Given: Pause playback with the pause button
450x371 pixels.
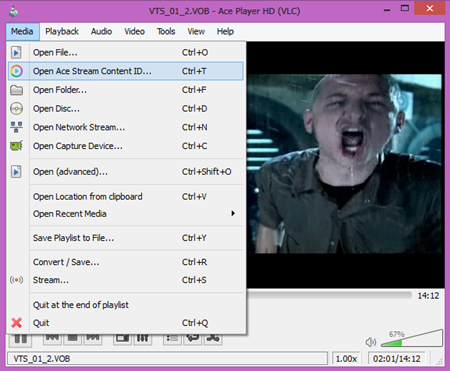Looking at the screenshot, I should [21, 339].
